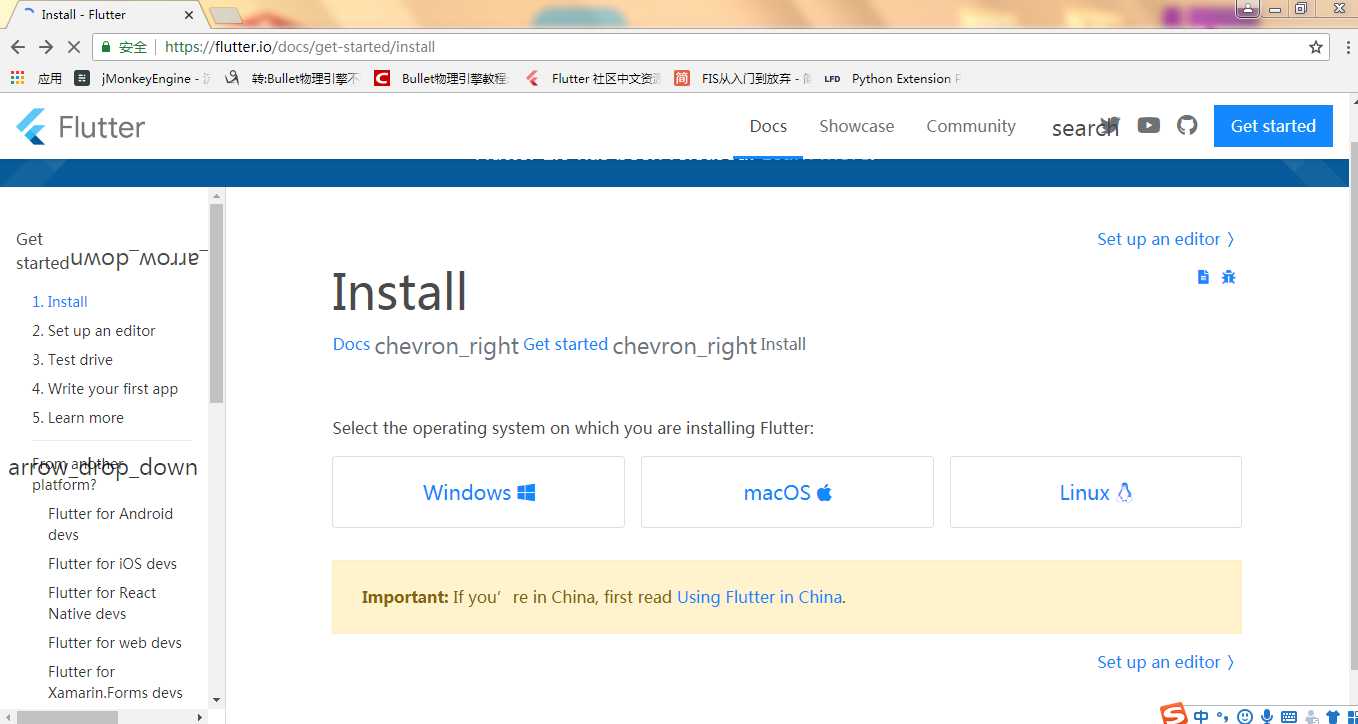Select '1. Install' in sidebar
The height and width of the screenshot is (724, 1358).
[60, 302]
